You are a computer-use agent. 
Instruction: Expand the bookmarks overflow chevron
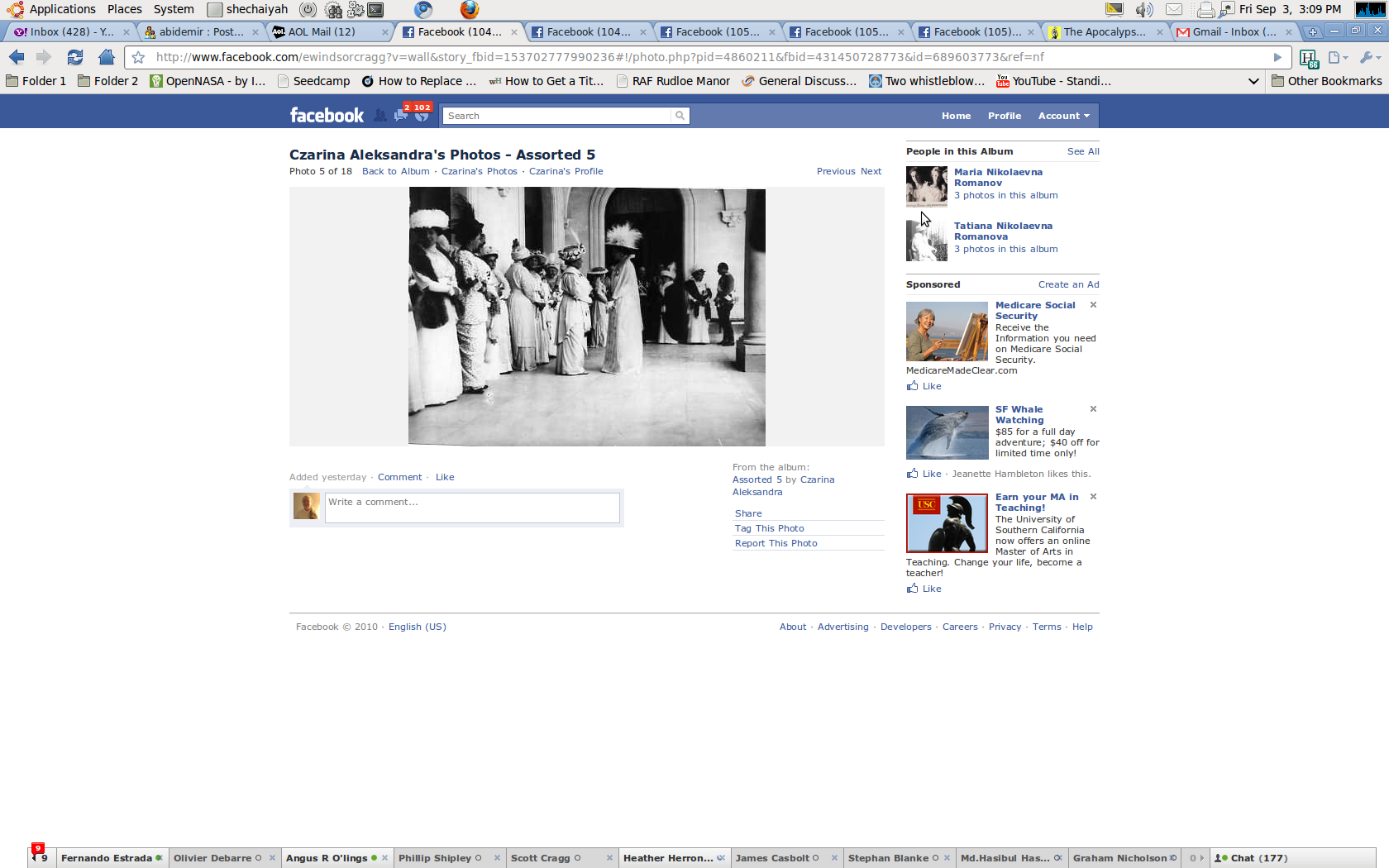pyautogui.click(x=1253, y=81)
